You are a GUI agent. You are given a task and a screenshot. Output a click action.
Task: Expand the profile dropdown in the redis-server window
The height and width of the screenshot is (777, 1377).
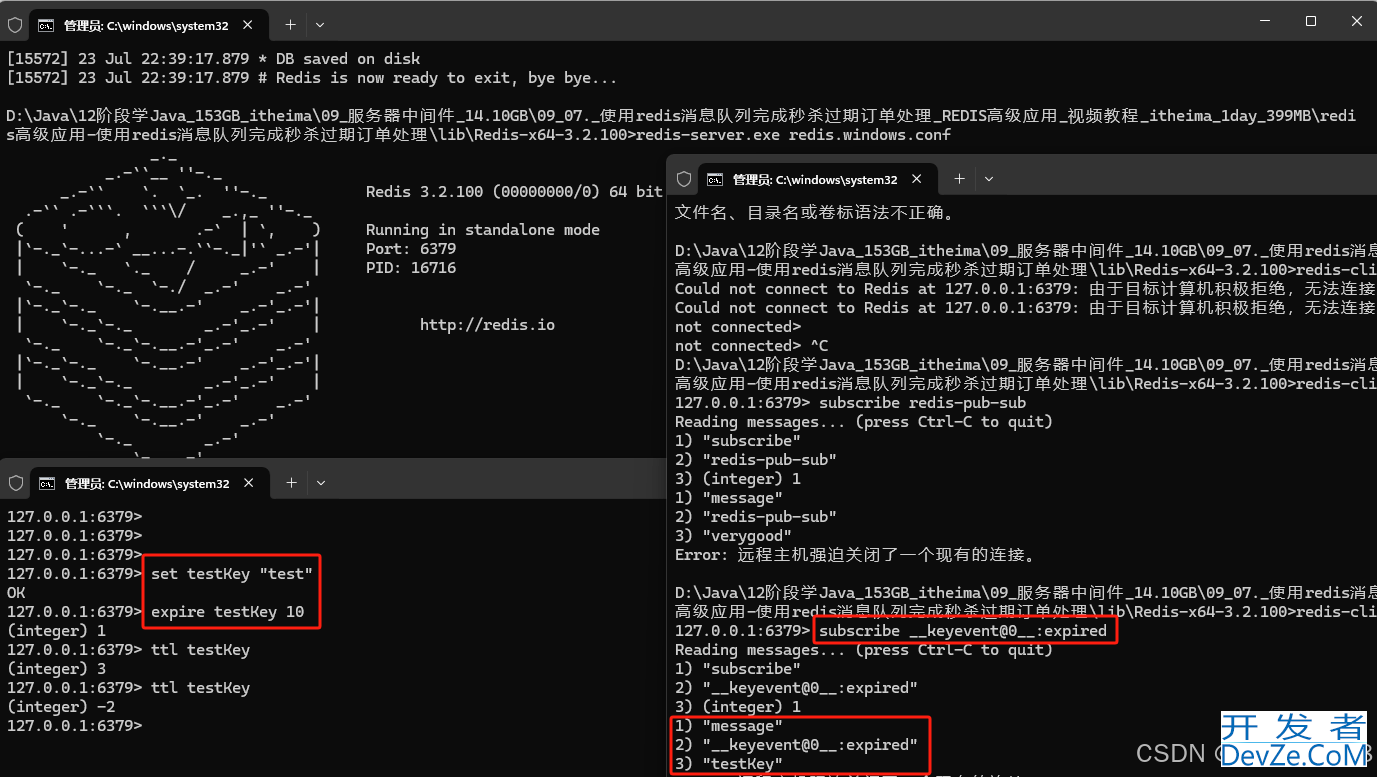pos(320,24)
